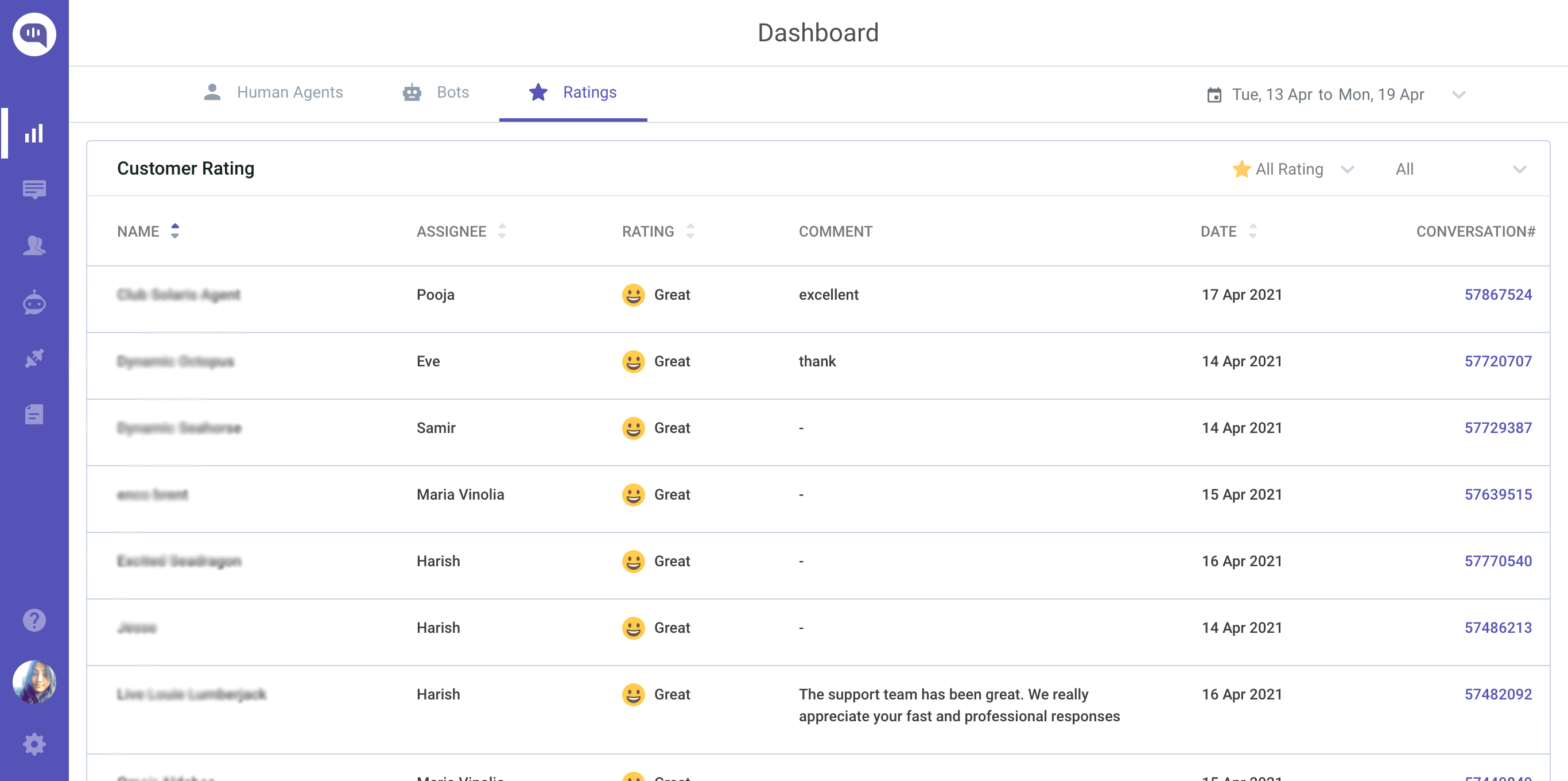Screen dimensions: 1568x781
Task: Click the 'Mon, 19 Apr' end date
Action: coord(1381,95)
